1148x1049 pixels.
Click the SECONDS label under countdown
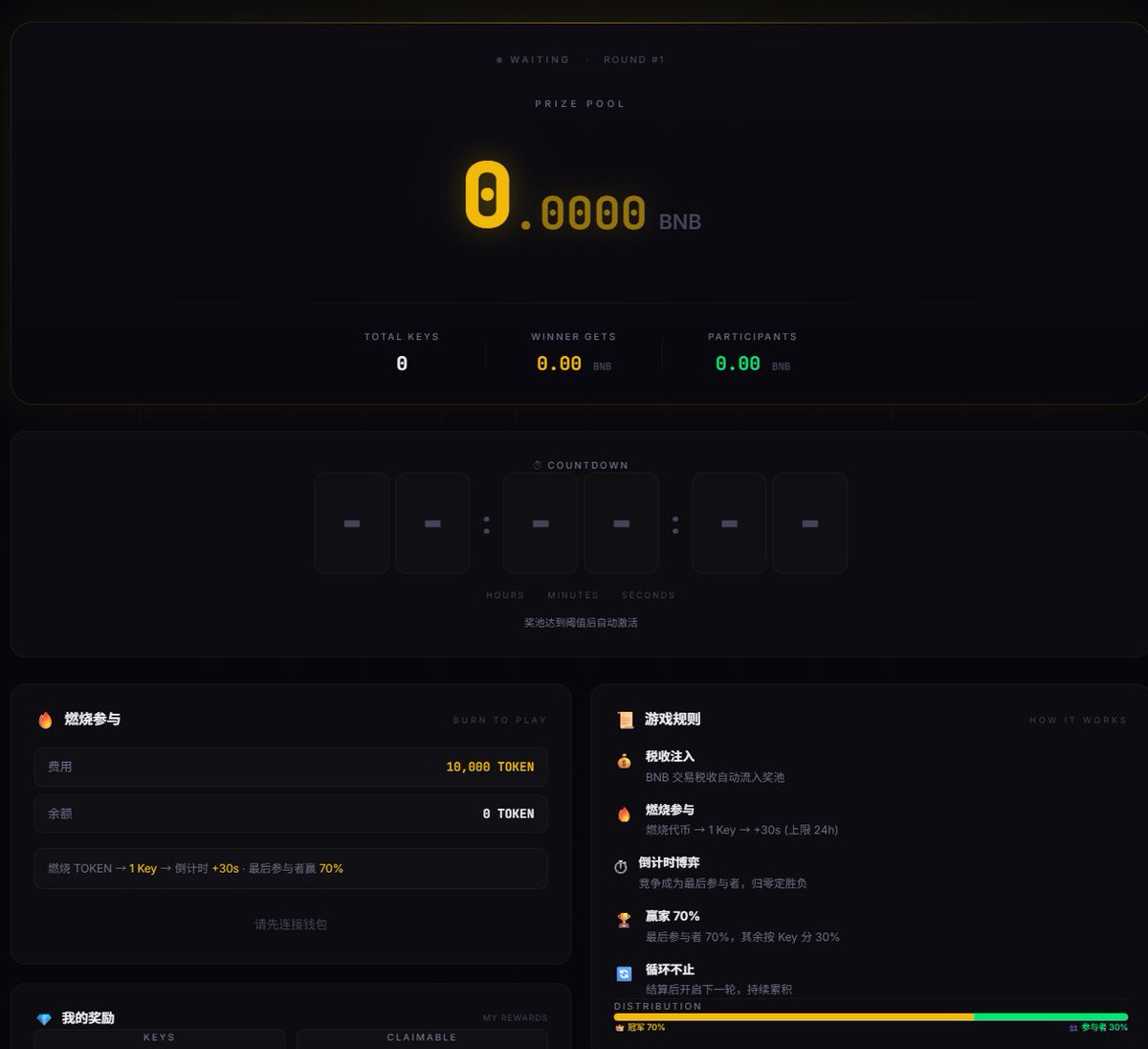649,595
